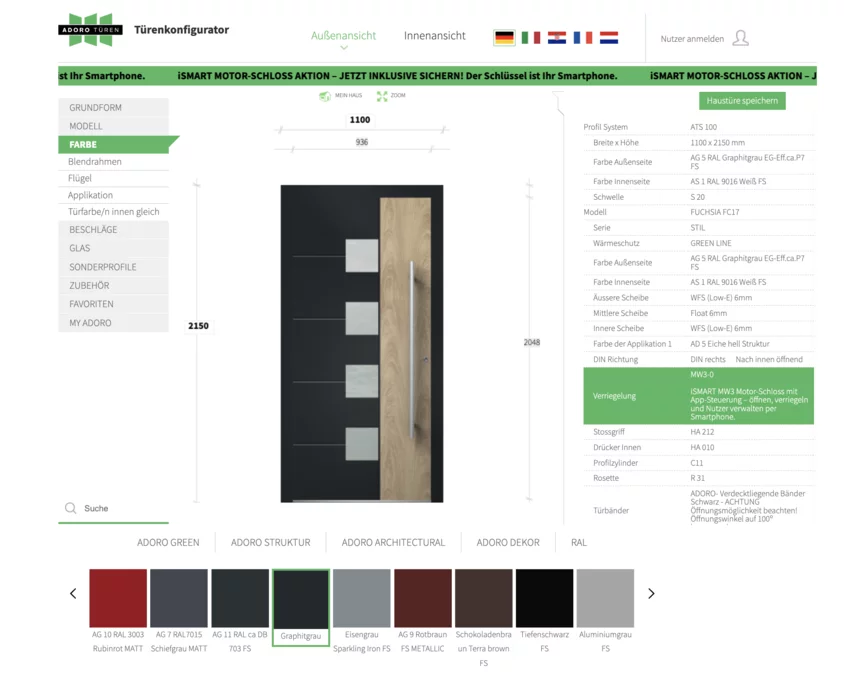The height and width of the screenshot is (698, 850).
Task: Click the green Verriegelung MW3-0 row
Action: [x=698, y=396]
